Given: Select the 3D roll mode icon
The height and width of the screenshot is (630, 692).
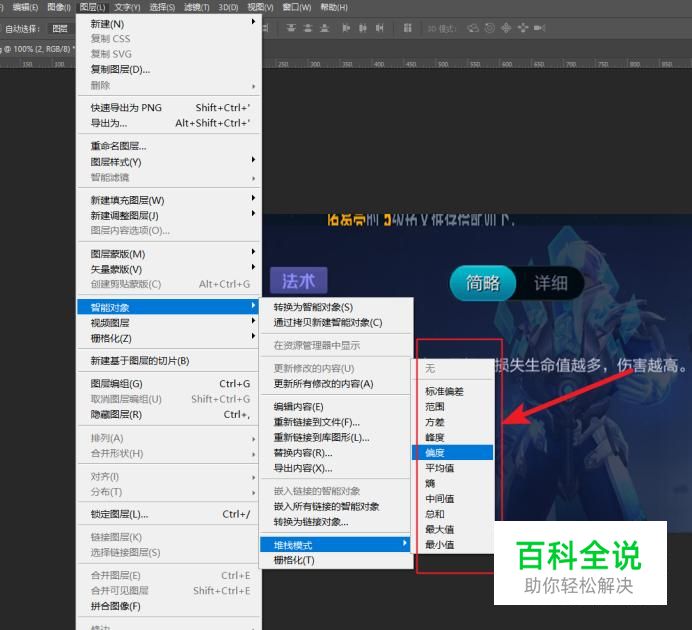Looking at the screenshot, I should [489, 28].
